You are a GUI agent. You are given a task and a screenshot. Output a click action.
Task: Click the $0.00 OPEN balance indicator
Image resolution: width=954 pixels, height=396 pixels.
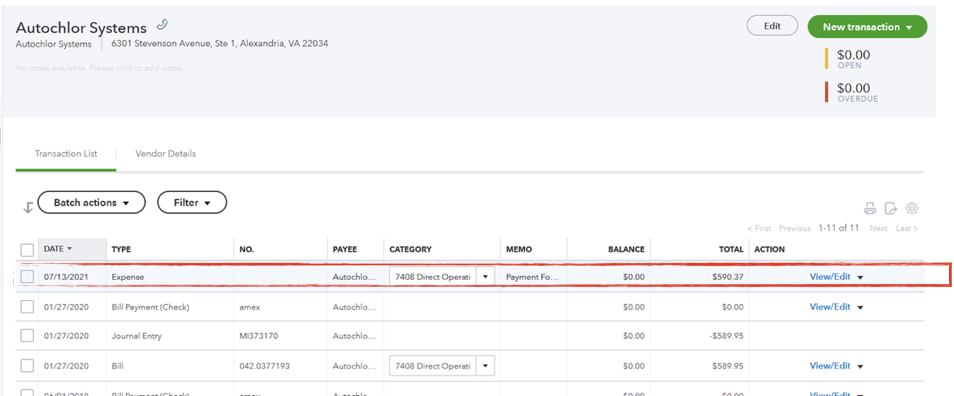pyautogui.click(x=854, y=59)
